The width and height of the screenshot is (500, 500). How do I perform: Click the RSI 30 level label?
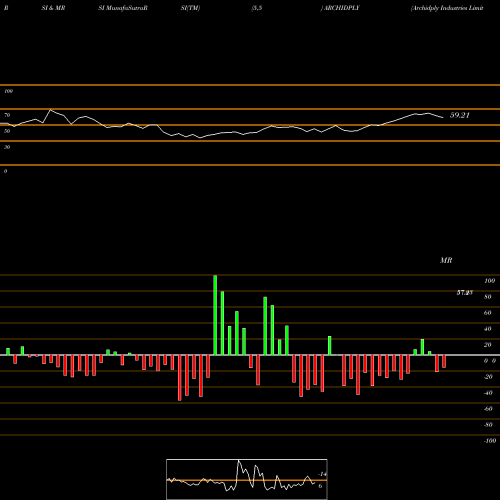(x=7, y=147)
